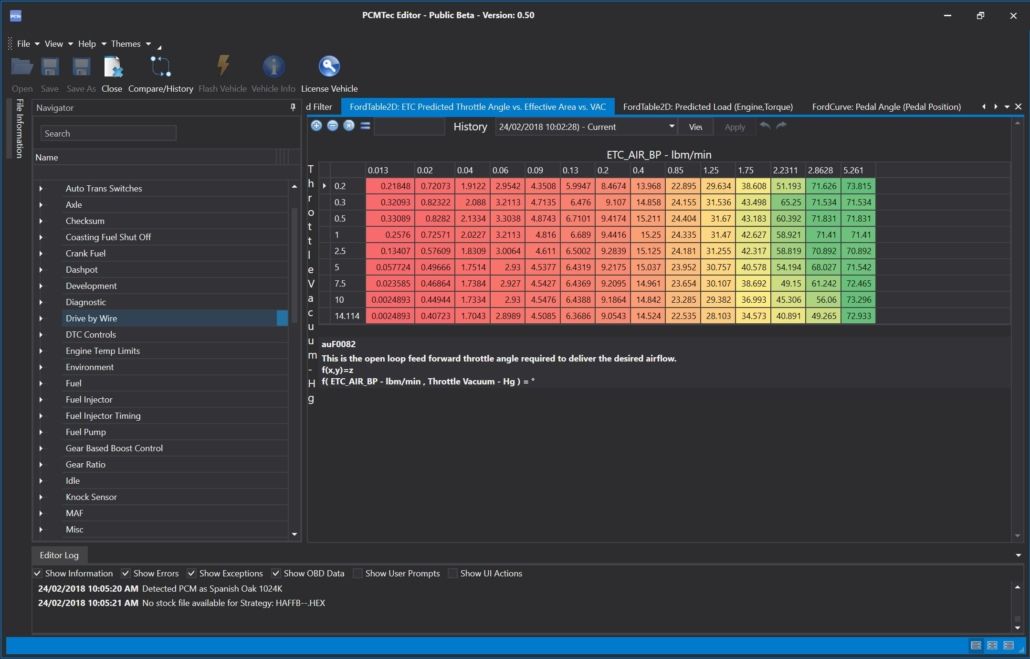Toggle the Show OBD Data checkbox
The width and height of the screenshot is (1030, 659).
pos(276,574)
